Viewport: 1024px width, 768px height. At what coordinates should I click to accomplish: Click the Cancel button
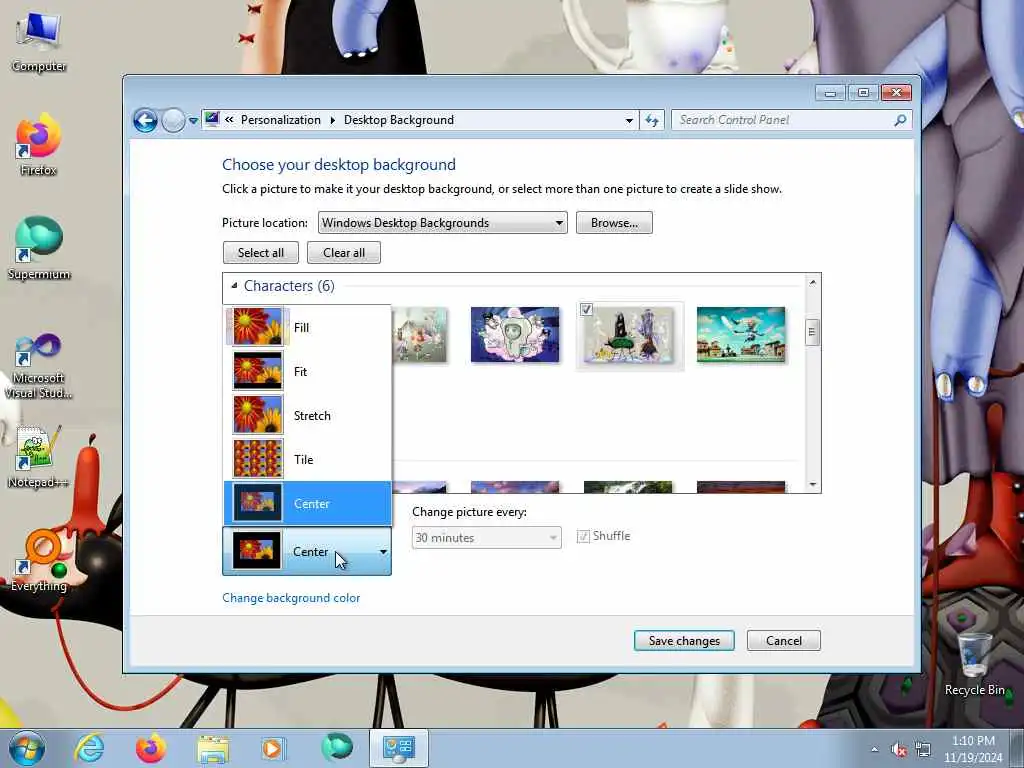tap(784, 641)
